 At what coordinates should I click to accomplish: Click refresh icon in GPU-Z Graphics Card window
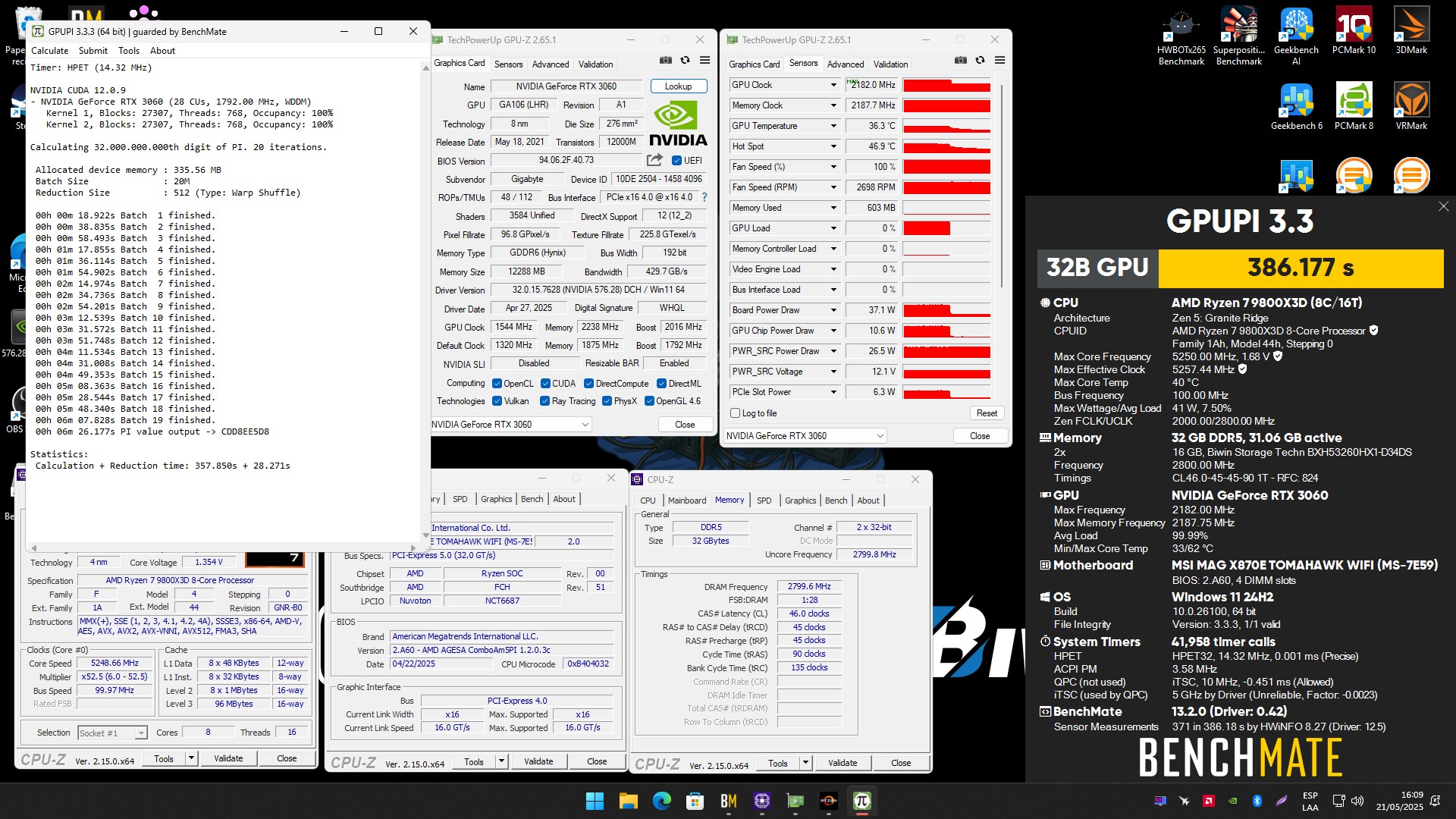point(685,61)
